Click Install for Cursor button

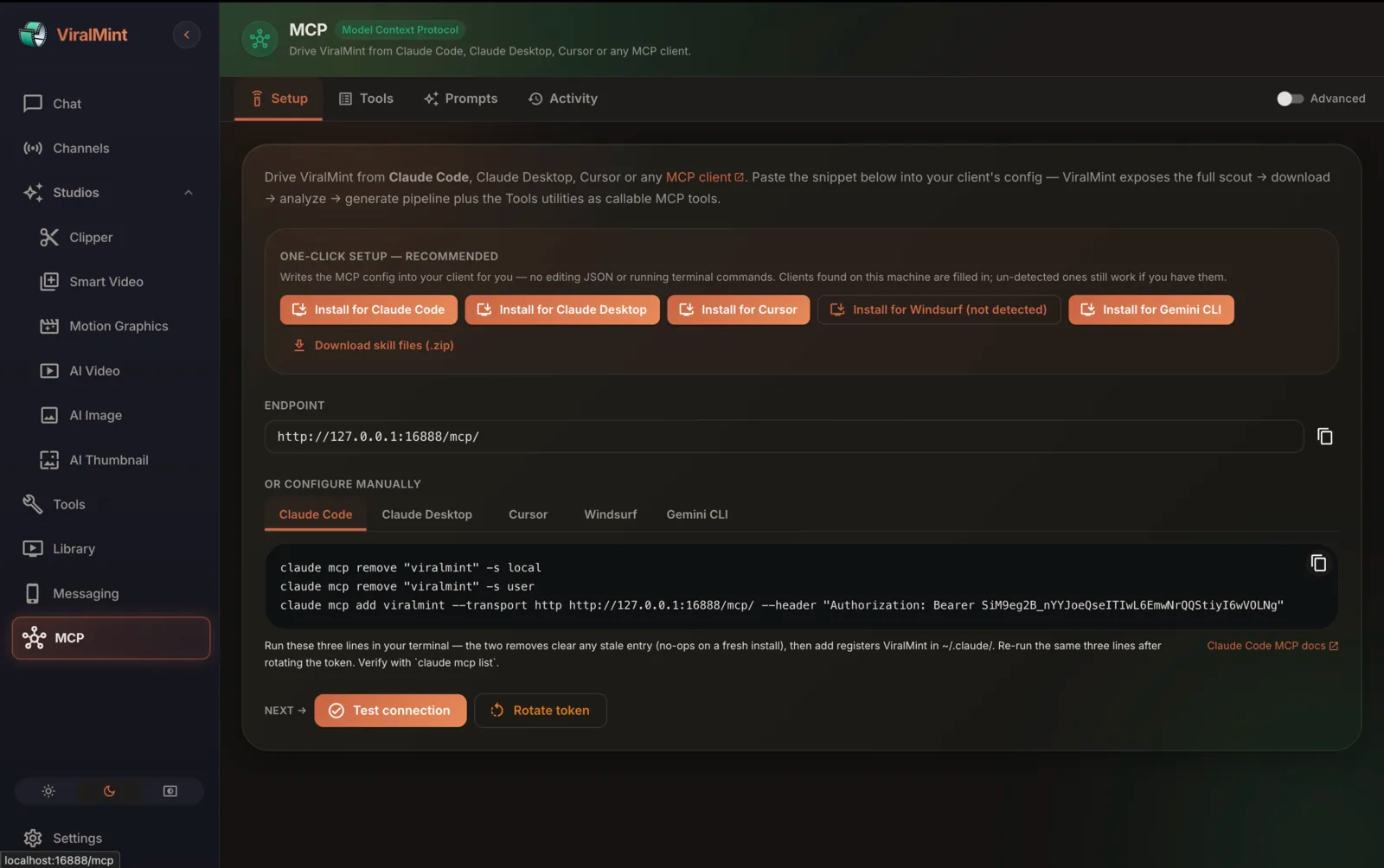point(739,310)
